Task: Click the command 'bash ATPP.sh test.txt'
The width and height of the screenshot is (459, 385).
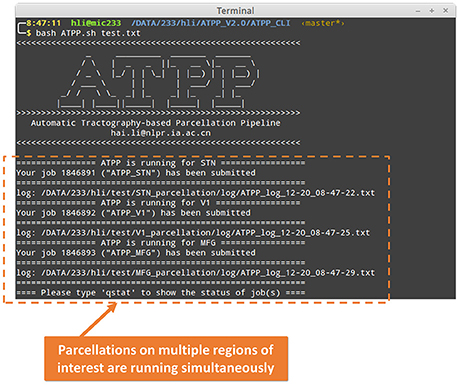Action: click(88, 33)
